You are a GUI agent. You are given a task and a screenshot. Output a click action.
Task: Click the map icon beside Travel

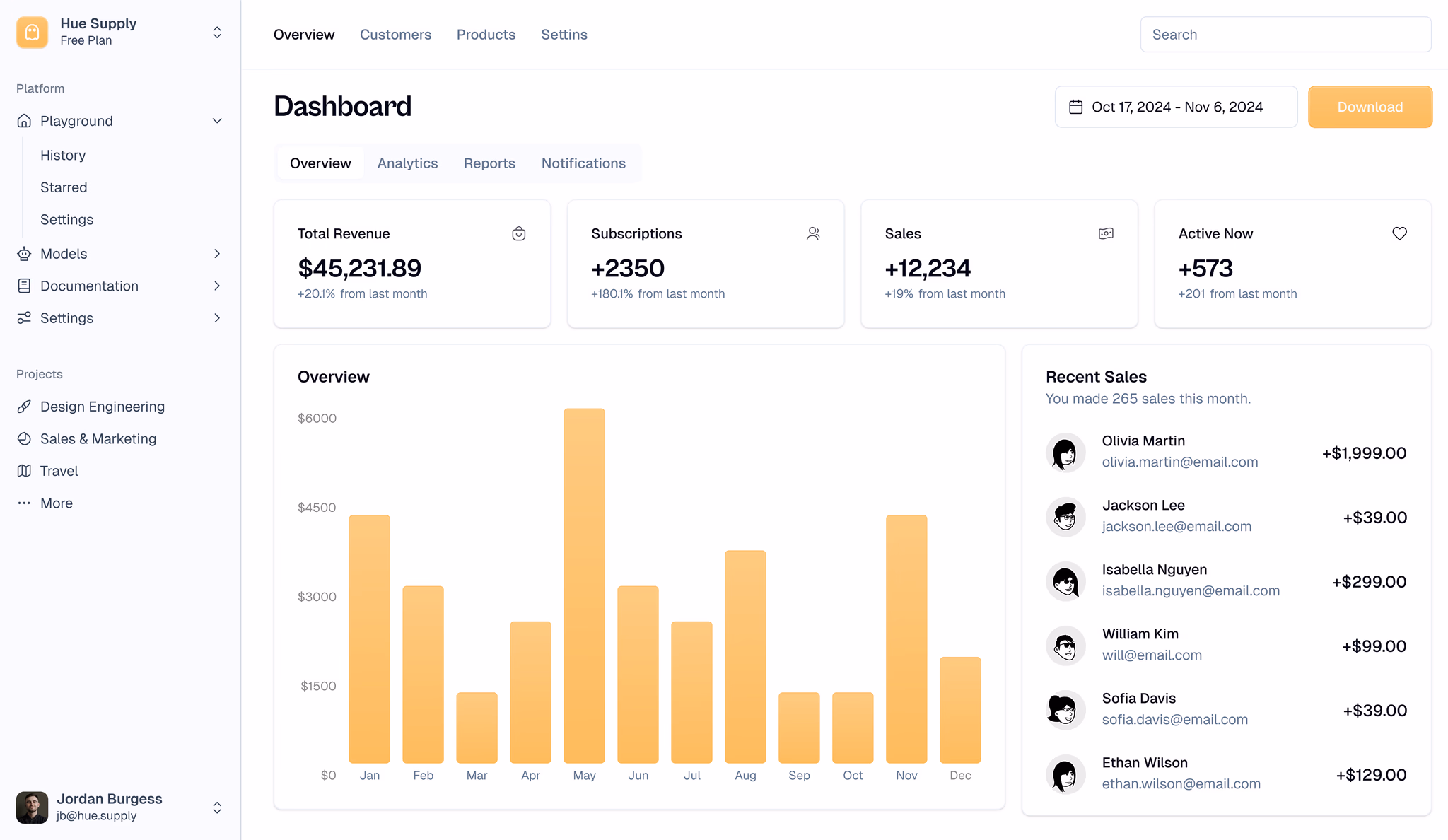24,471
